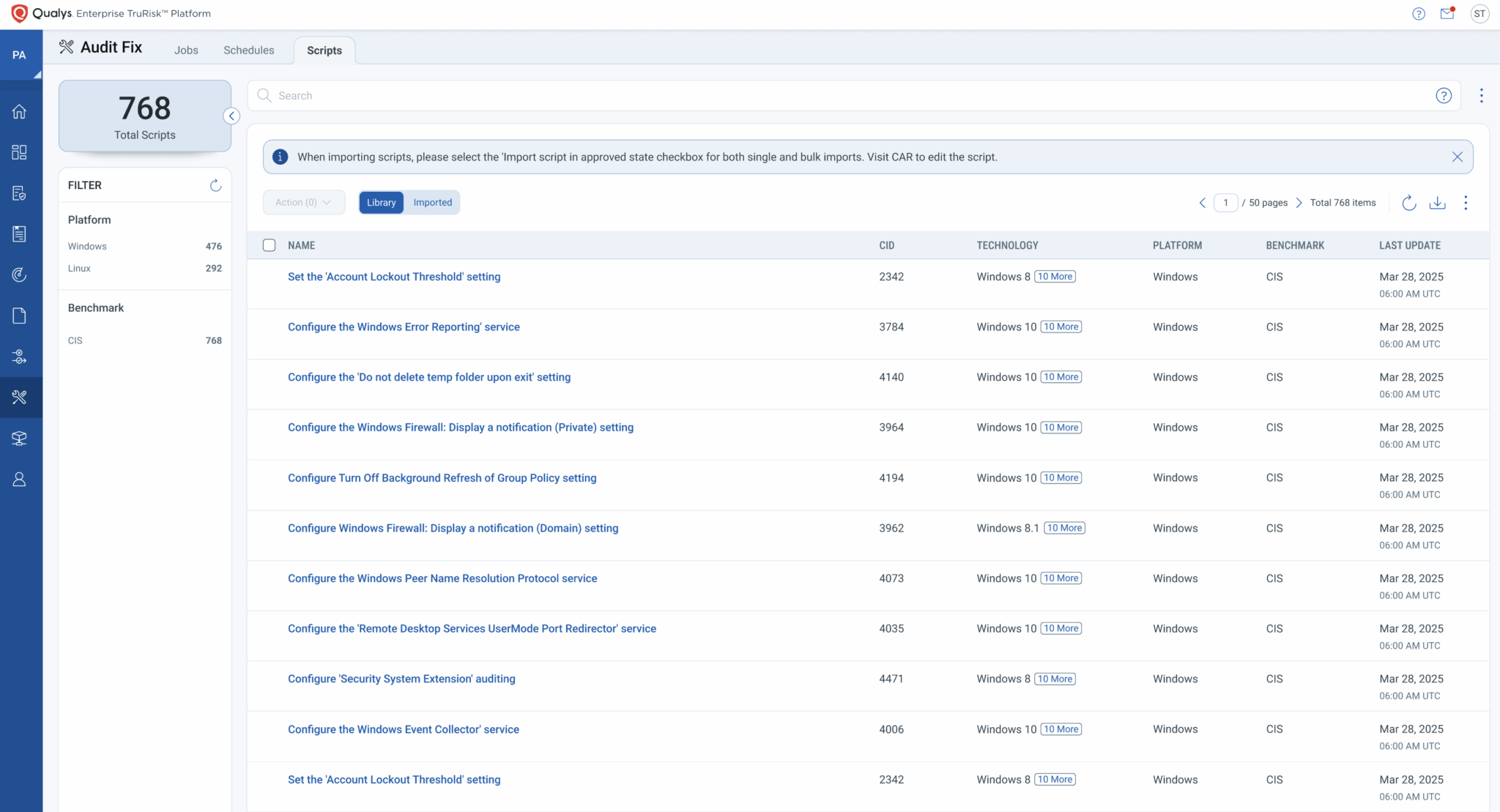Go to next page using the right arrow

tap(1299, 203)
